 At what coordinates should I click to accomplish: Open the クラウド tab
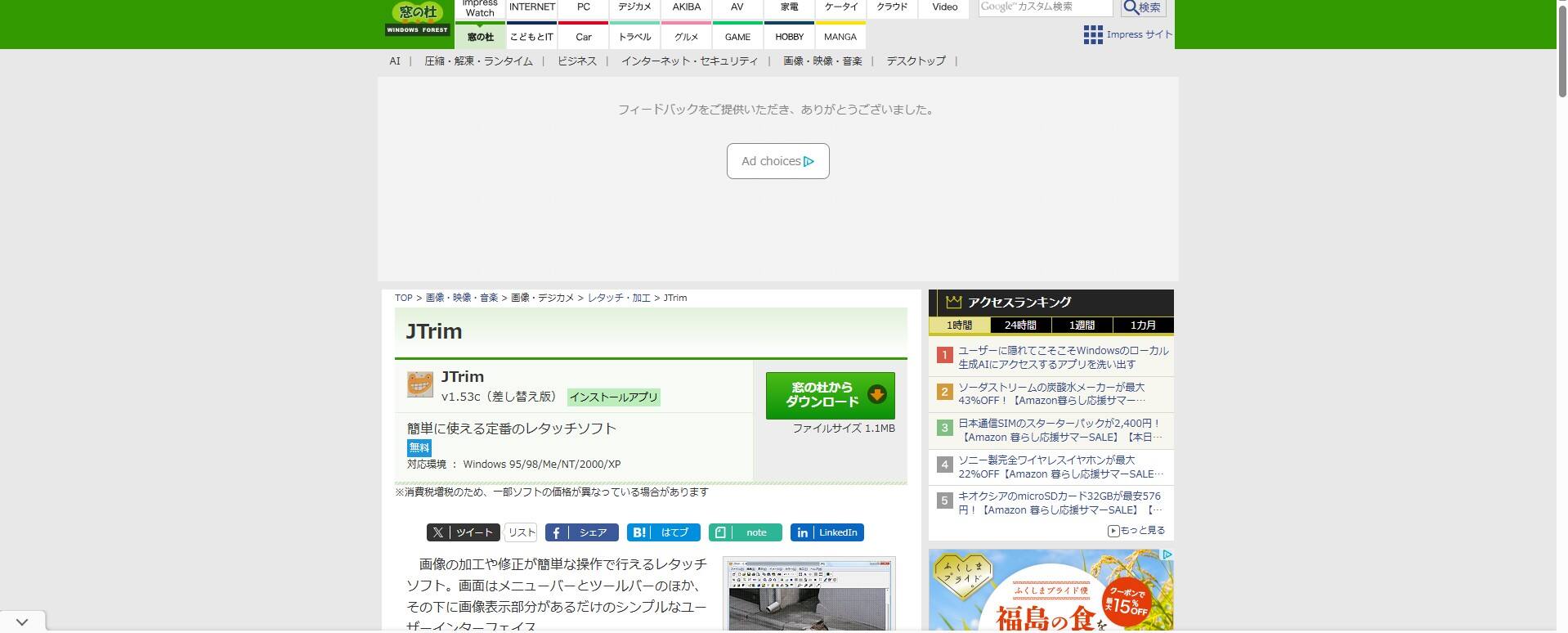892,10
